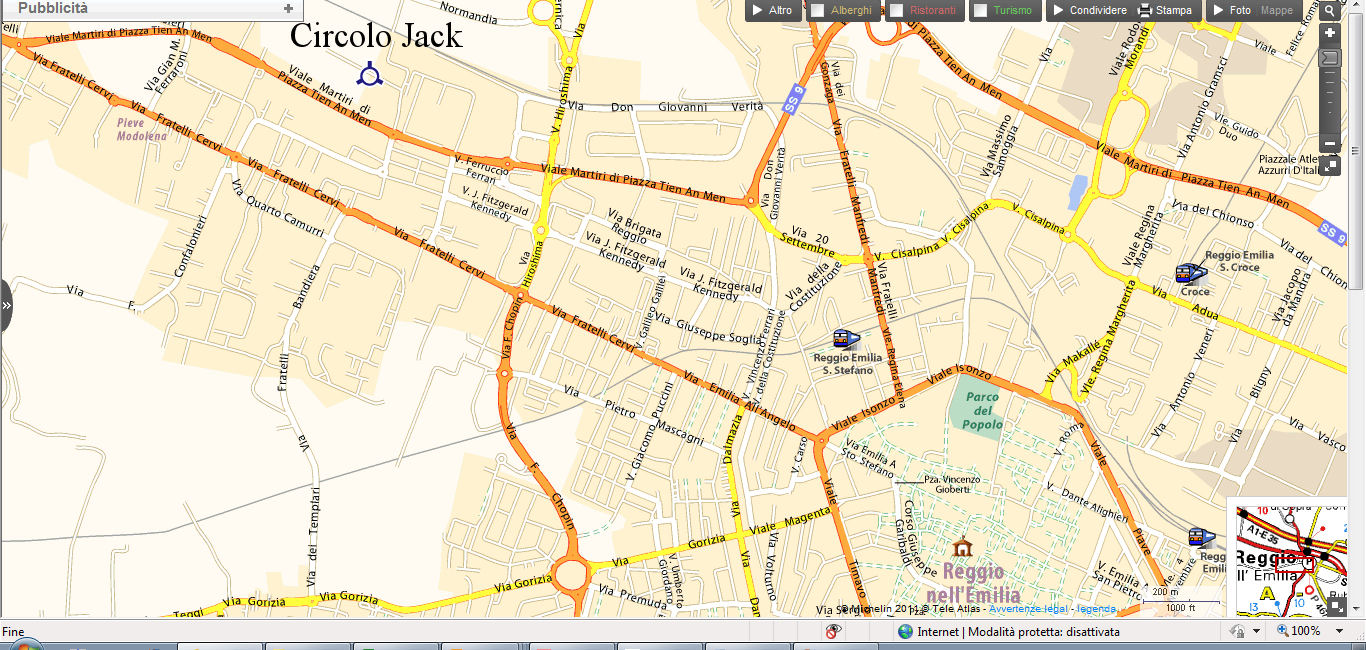Click the privacy blocked-eye status icon
Image resolution: width=1366 pixels, height=650 pixels.
coord(833,631)
